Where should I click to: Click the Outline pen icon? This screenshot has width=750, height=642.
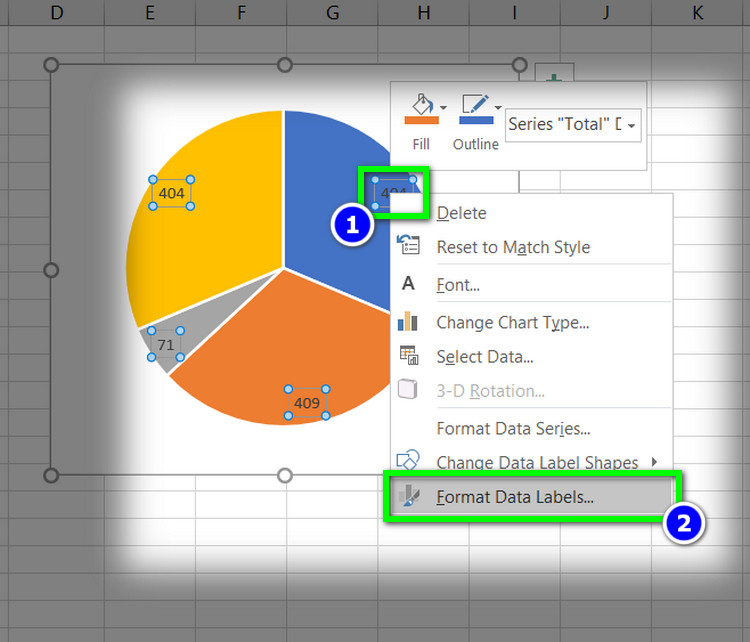point(475,104)
